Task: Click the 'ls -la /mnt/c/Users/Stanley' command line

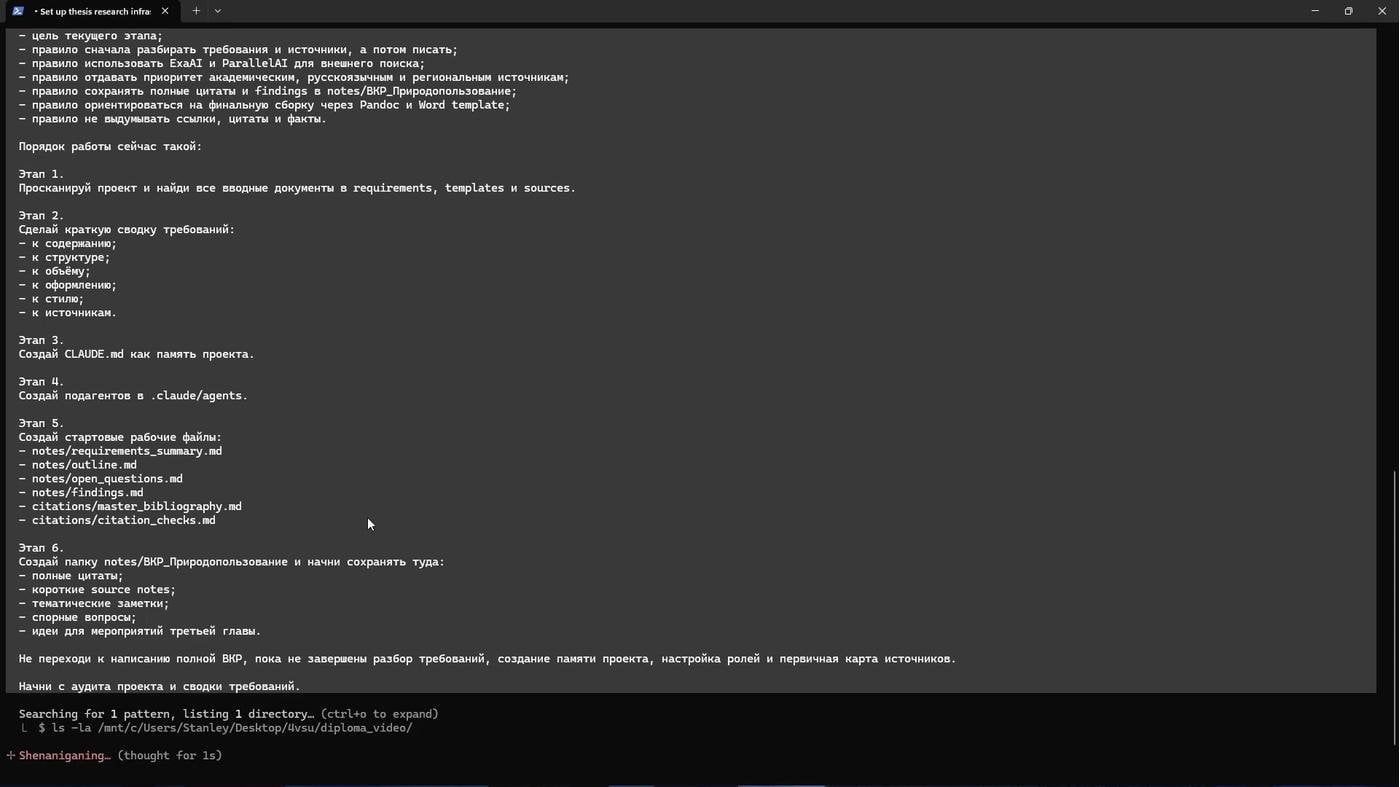Action: pos(225,728)
